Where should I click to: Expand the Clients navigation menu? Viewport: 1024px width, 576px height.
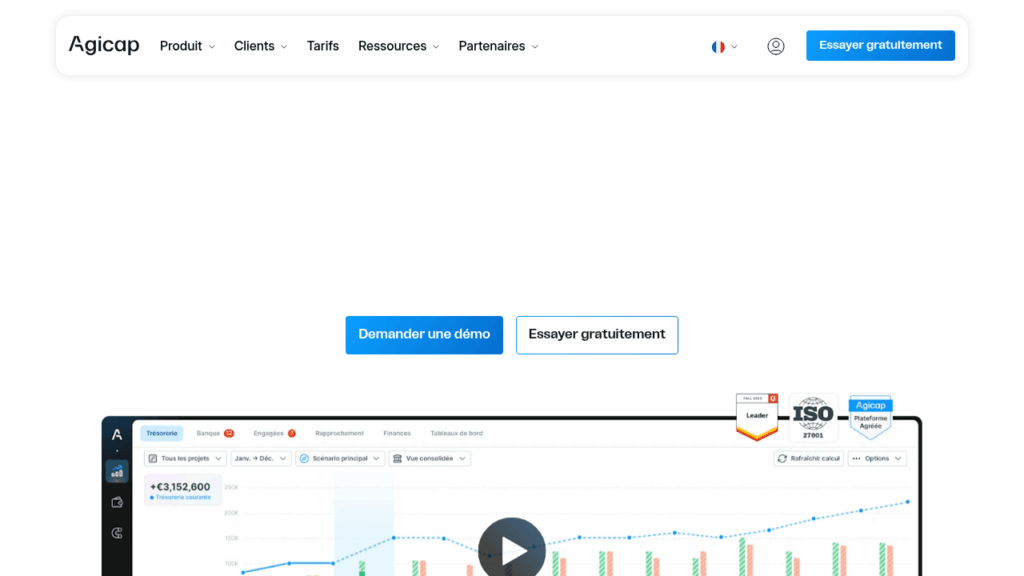coord(260,46)
